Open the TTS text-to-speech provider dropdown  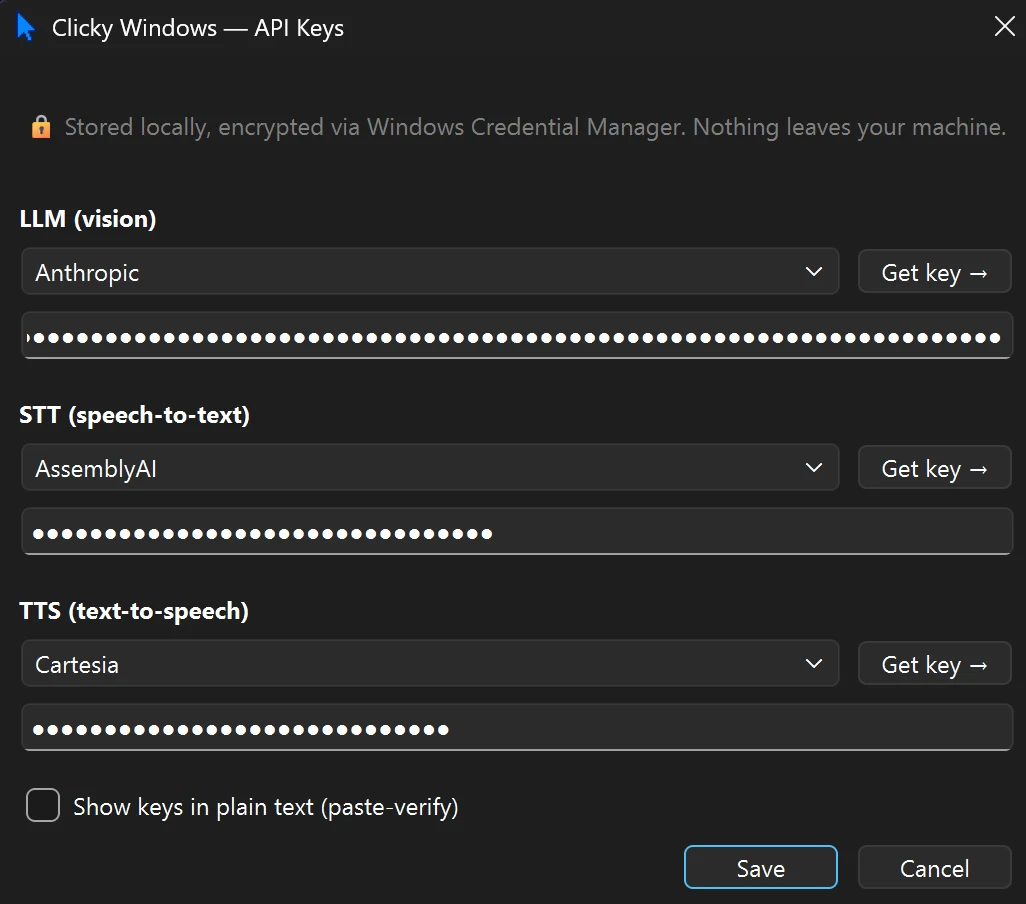click(430, 663)
